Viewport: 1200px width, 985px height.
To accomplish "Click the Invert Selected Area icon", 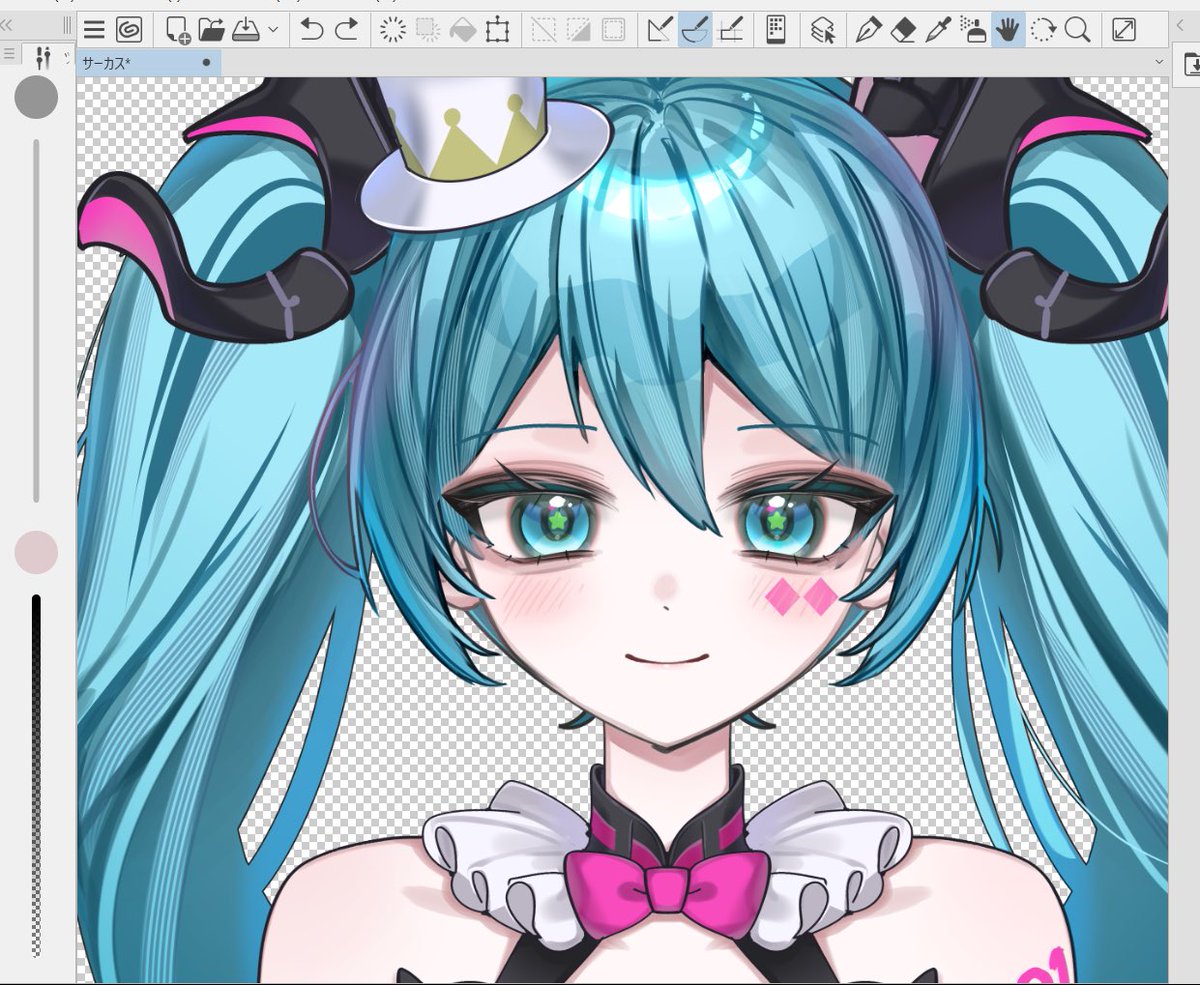I will tap(578, 30).
